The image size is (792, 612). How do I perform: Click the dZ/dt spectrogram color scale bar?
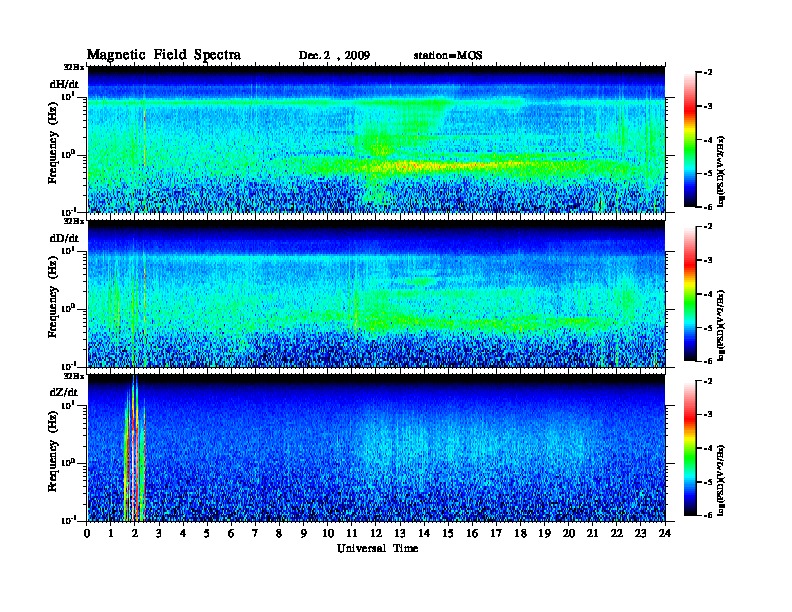[x=690, y=447]
